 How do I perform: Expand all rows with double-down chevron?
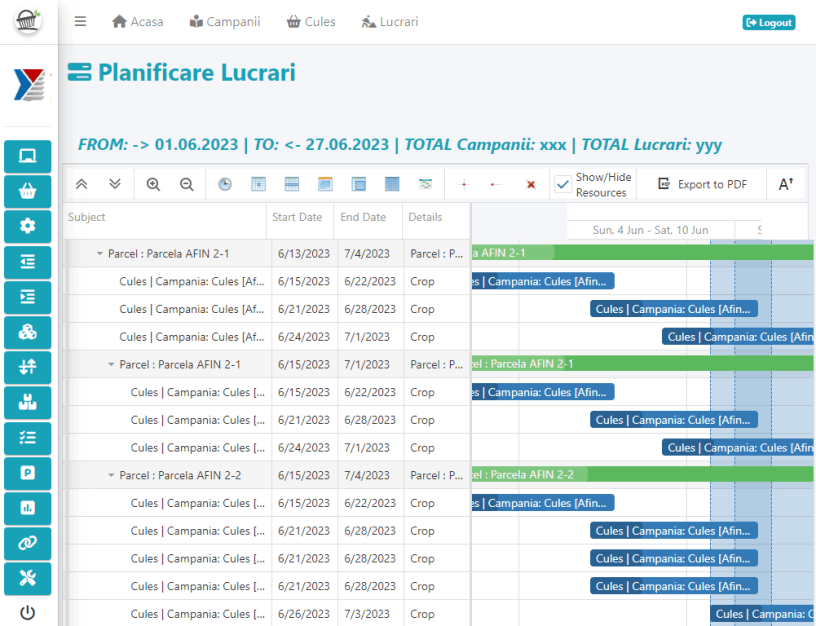[x=114, y=184]
